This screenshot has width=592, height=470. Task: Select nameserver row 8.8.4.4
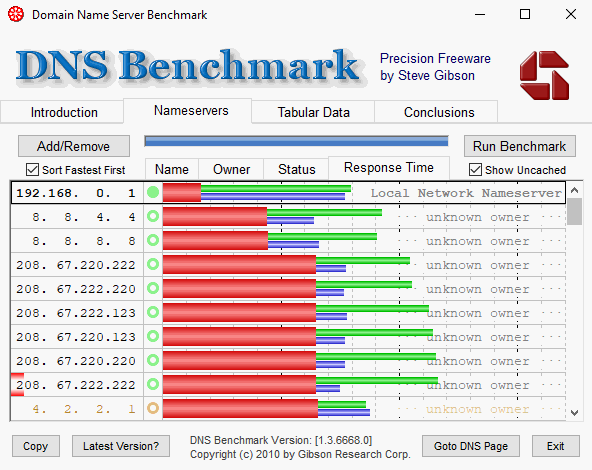pos(288,216)
